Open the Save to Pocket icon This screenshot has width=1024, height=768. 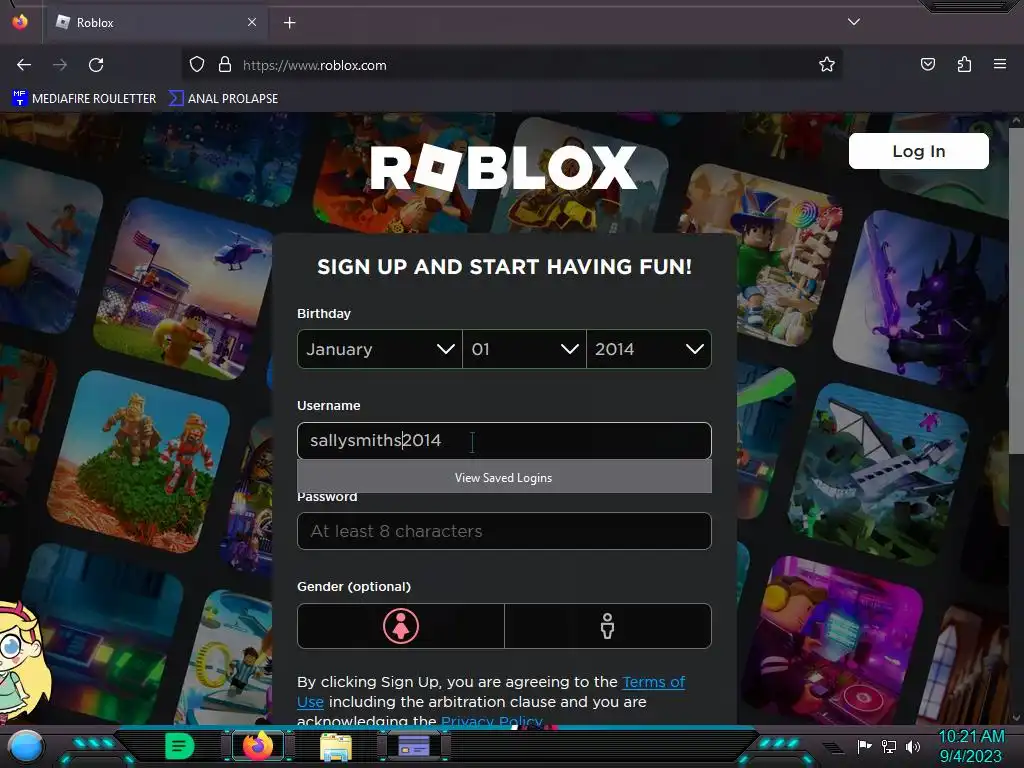coord(927,64)
